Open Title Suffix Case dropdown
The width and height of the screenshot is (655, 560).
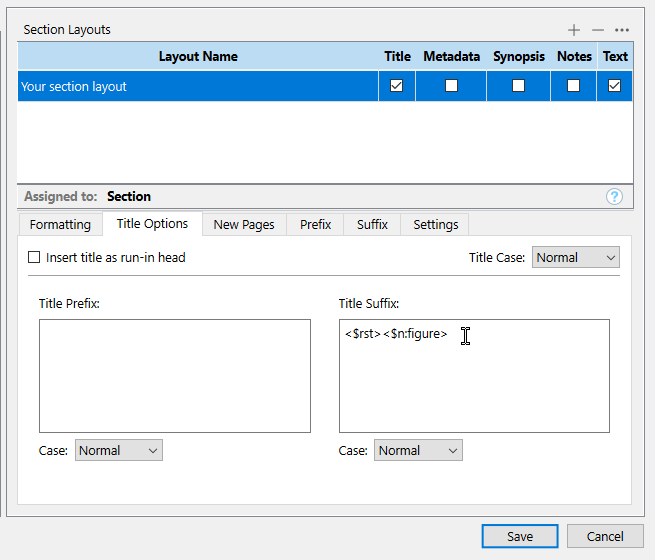point(418,451)
